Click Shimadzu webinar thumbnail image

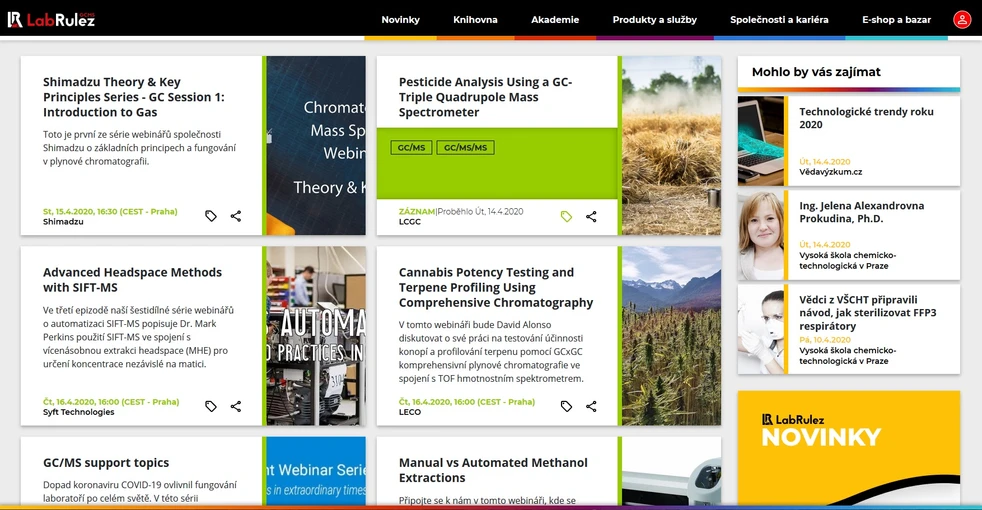click(x=316, y=145)
